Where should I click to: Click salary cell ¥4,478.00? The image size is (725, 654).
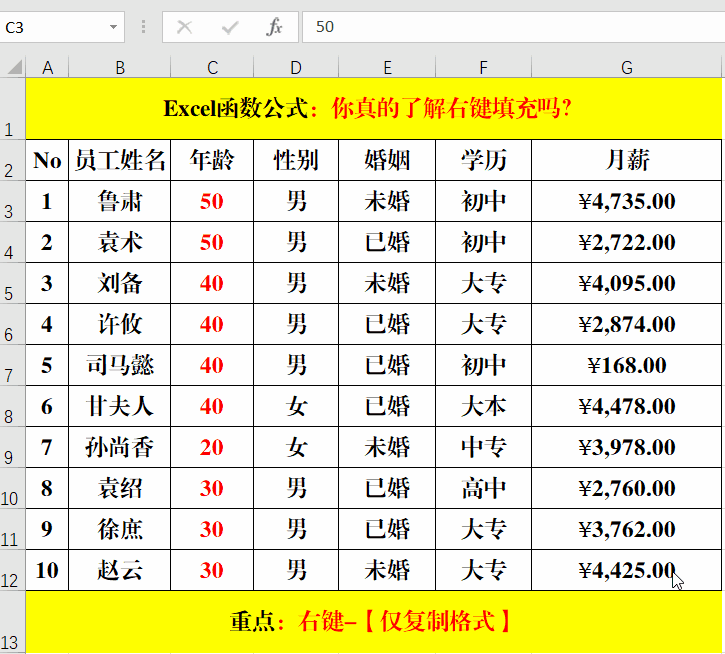click(627, 406)
